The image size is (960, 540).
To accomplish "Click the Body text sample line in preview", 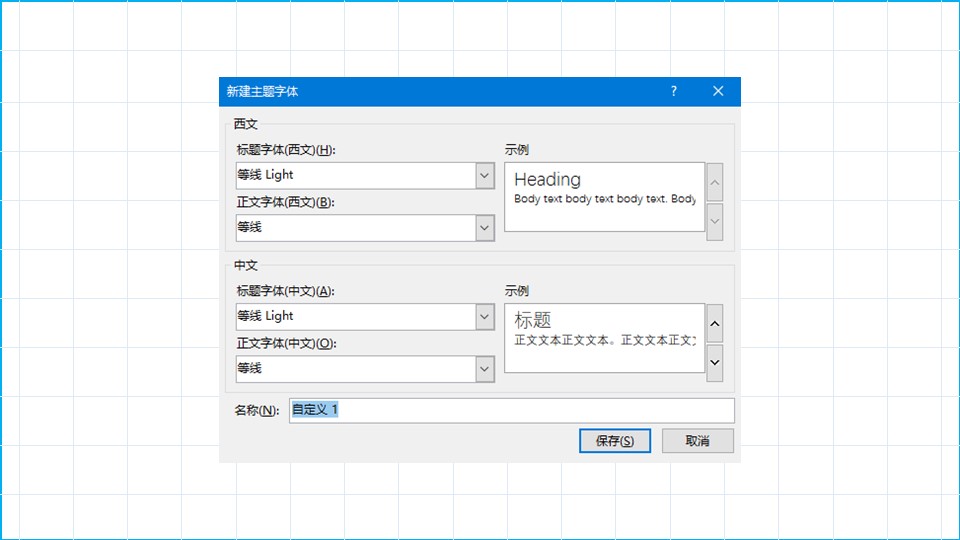I will 605,199.
